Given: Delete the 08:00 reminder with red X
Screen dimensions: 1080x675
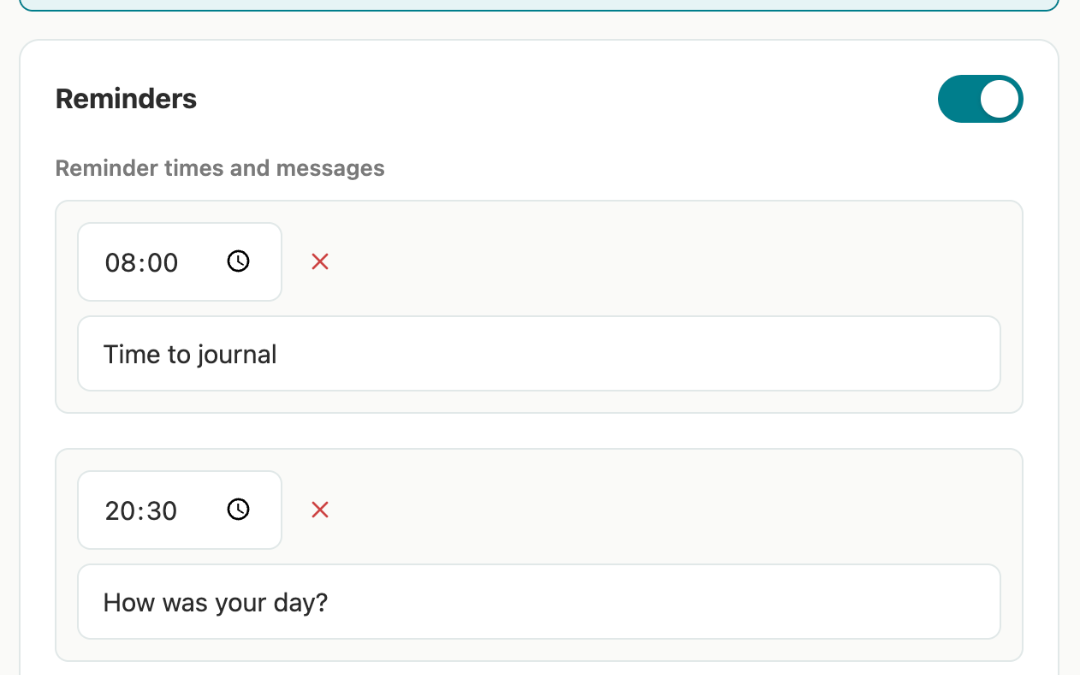Looking at the screenshot, I should (320, 262).
